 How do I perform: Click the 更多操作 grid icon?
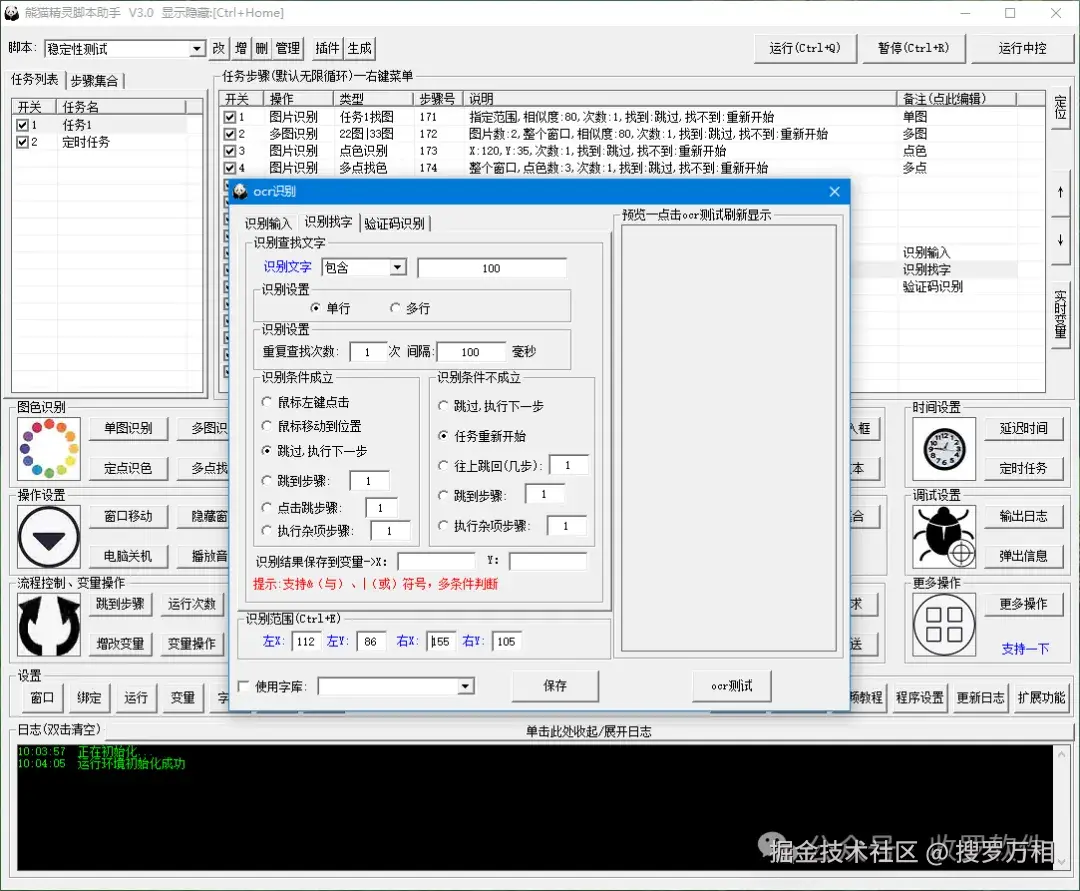[943, 624]
